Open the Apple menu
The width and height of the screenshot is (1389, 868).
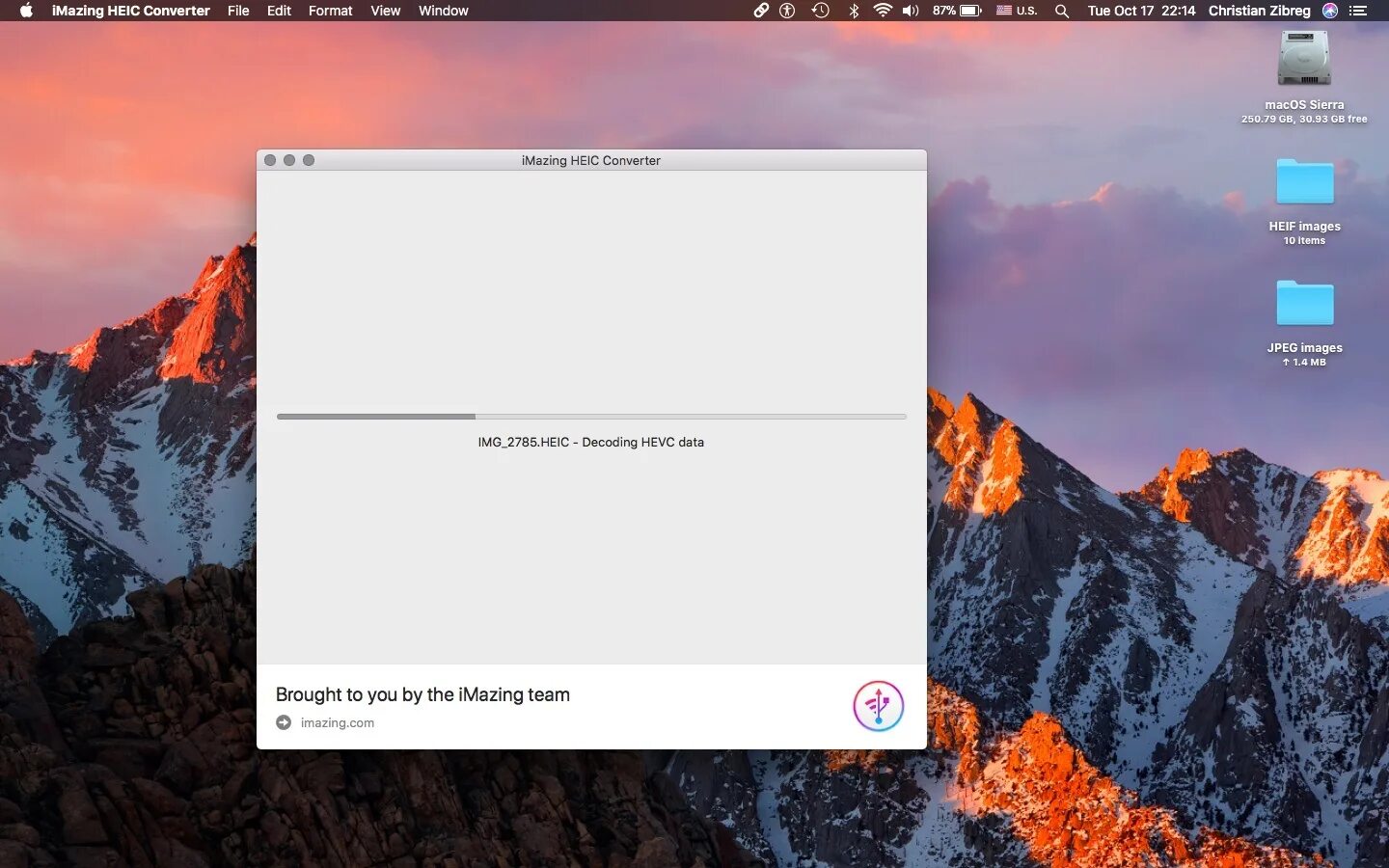(26, 11)
